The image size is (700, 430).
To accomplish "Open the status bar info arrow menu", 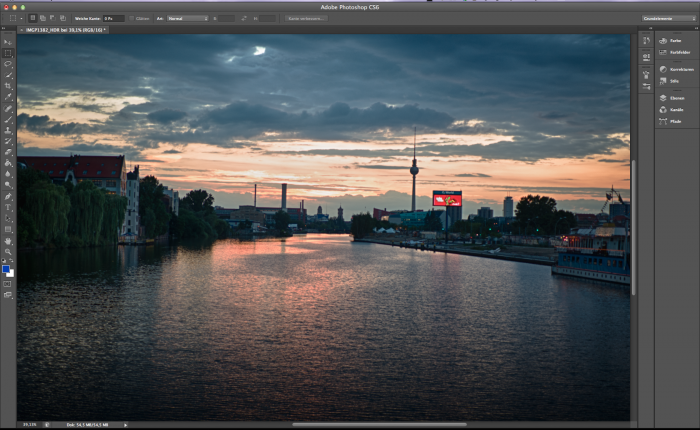I will [125, 425].
